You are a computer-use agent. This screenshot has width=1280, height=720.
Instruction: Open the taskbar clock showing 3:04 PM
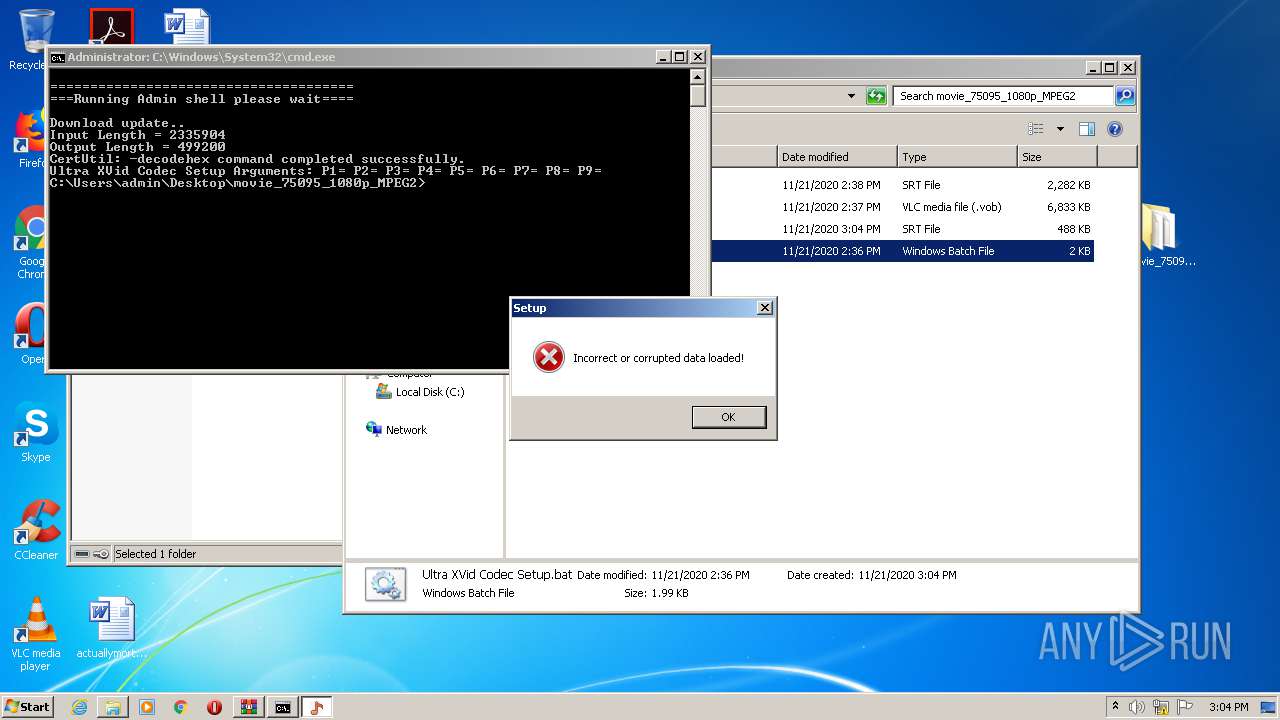pos(1228,707)
